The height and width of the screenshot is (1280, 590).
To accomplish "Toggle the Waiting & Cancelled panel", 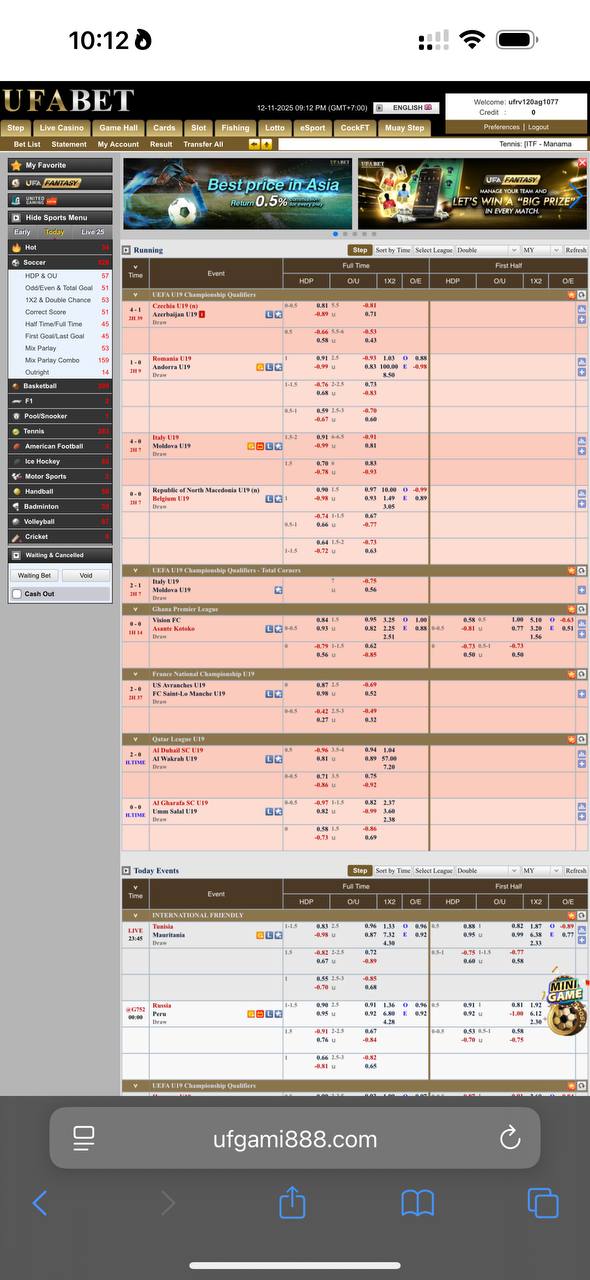I will [60, 555].
